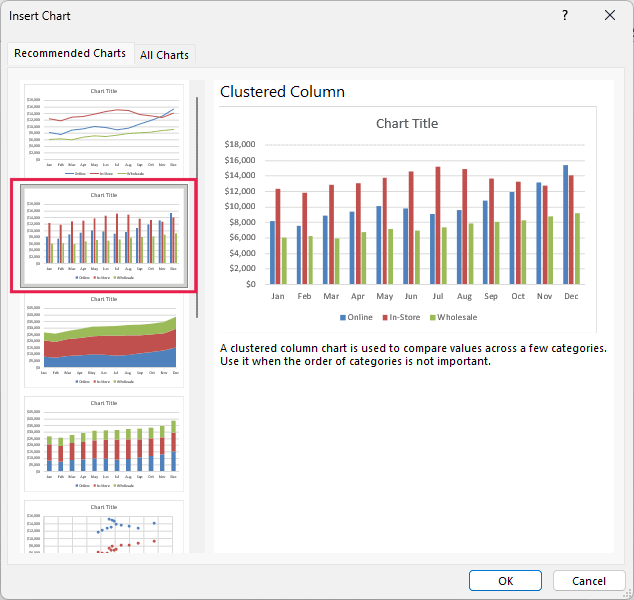Viewport: 634px width, 600px height.
Task: Click the OK button
Action: click(505, 581)
